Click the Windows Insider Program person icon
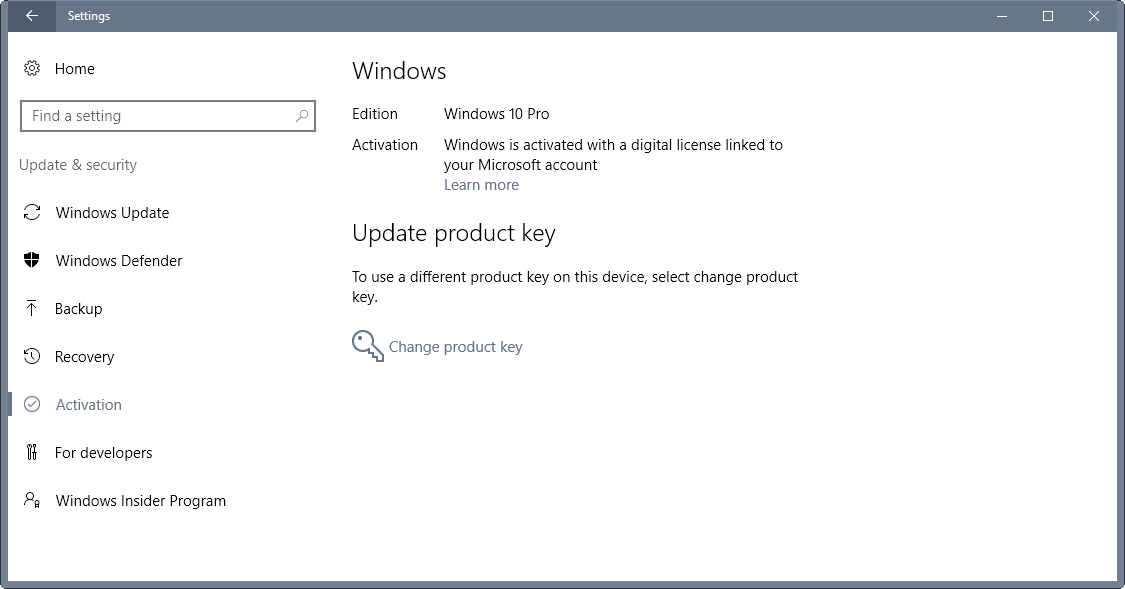Screen dimensions: 1125x589 32,501
